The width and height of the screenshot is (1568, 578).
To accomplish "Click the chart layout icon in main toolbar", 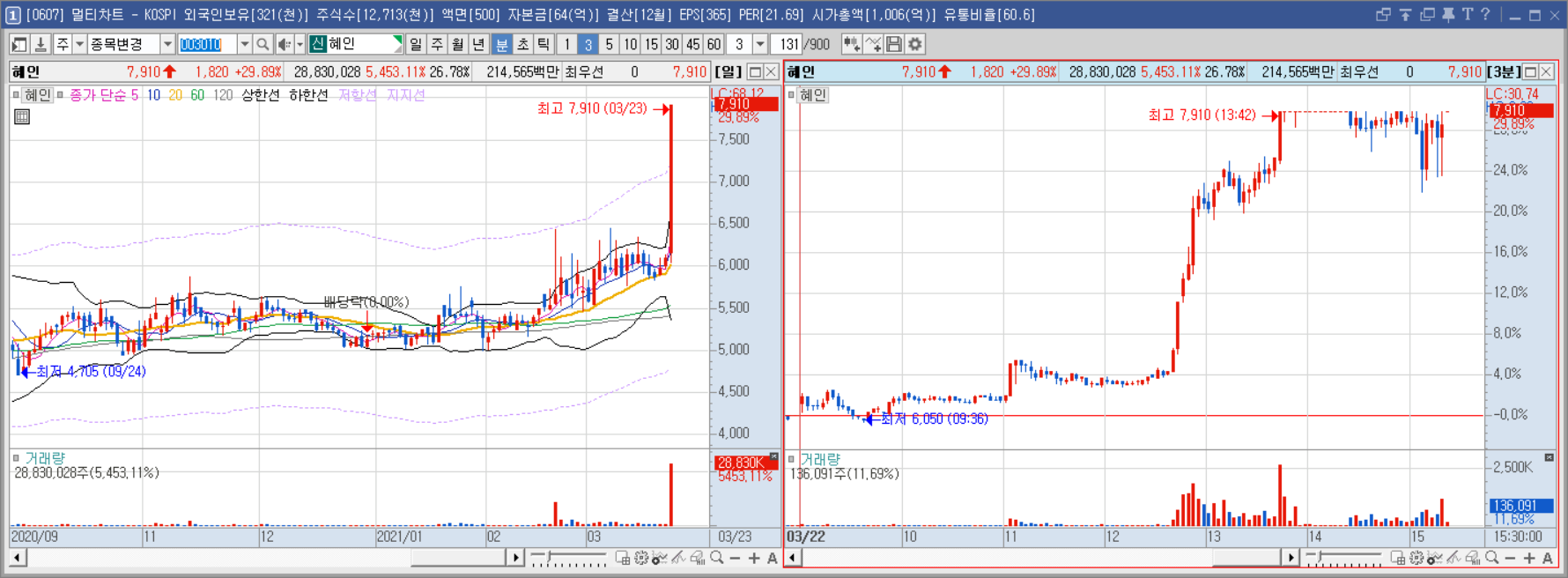I will pyautogui.click(x=19, y=44).
